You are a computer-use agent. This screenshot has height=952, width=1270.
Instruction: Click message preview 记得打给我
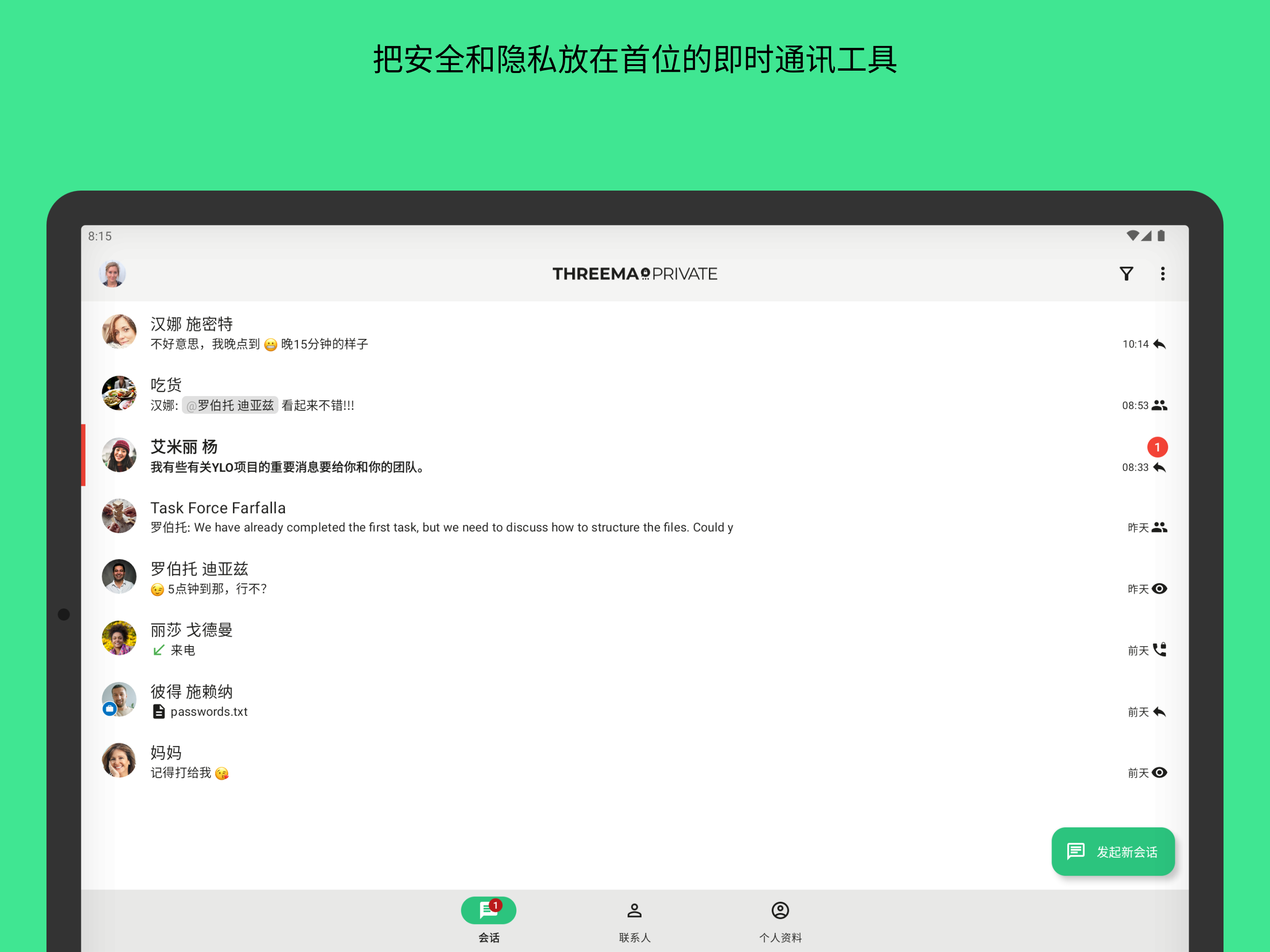(x=190, y=773)
